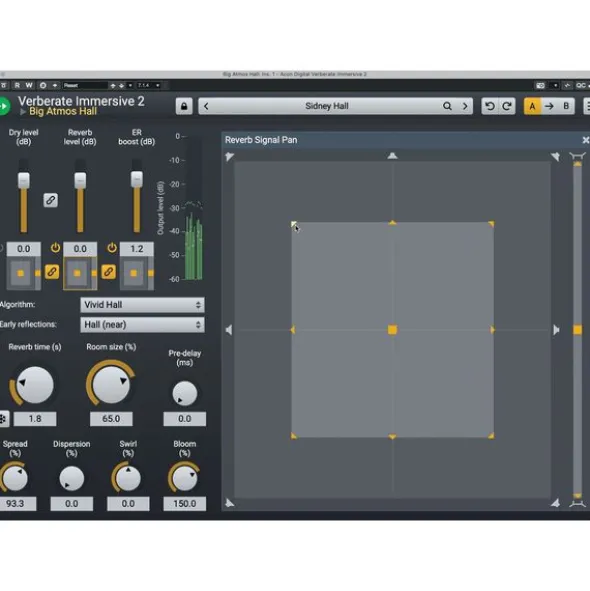The width and height of the screenshot is (590, 591).
Task: Toggle the green plugin bypass button
Action: (x=4, y=106)
